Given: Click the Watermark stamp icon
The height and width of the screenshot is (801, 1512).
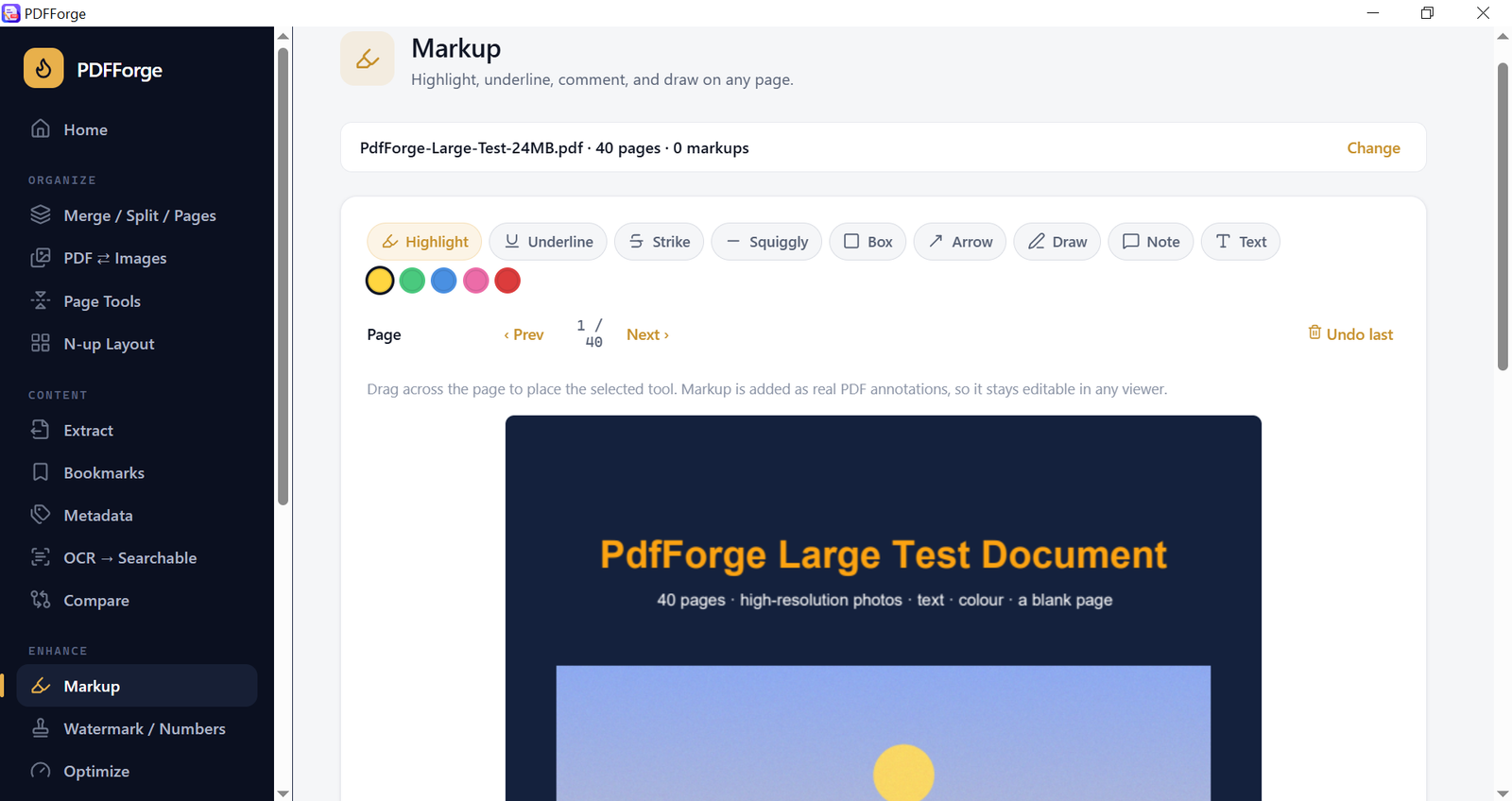Looking at the screenshot, I should tap(41, 728).
